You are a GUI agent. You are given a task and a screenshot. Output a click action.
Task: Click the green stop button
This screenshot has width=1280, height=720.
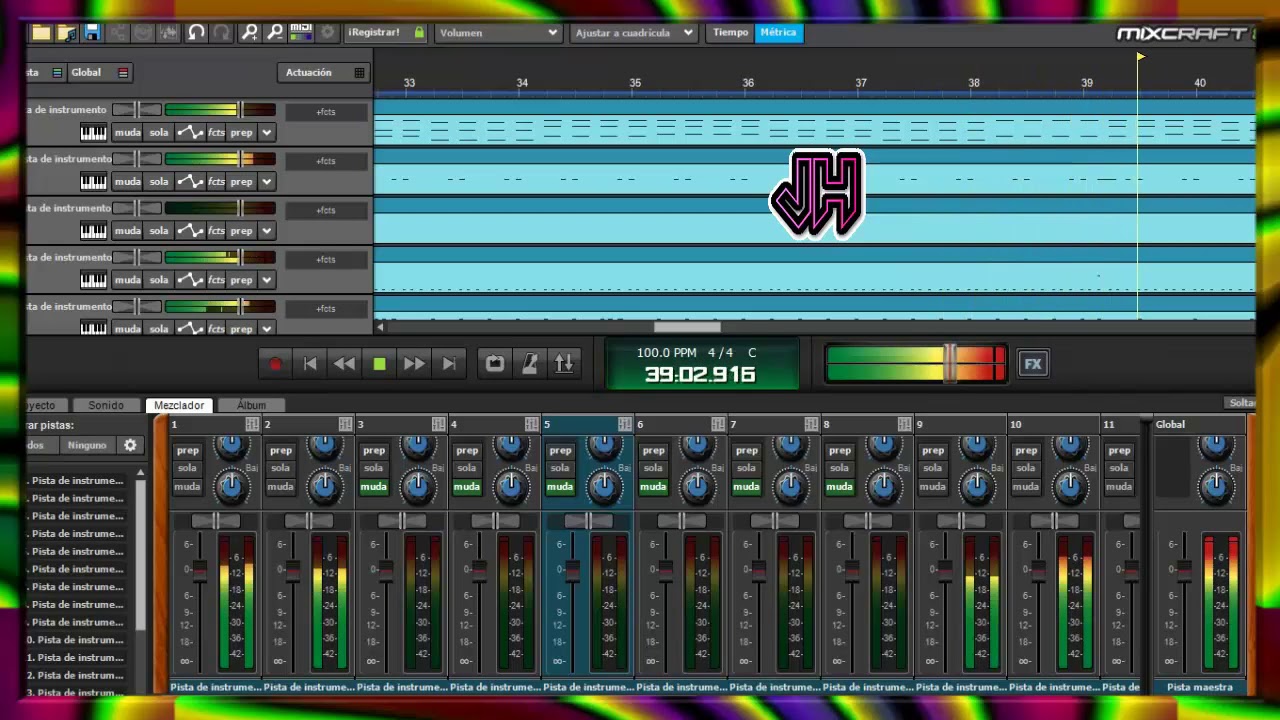[x=379, y=364]
